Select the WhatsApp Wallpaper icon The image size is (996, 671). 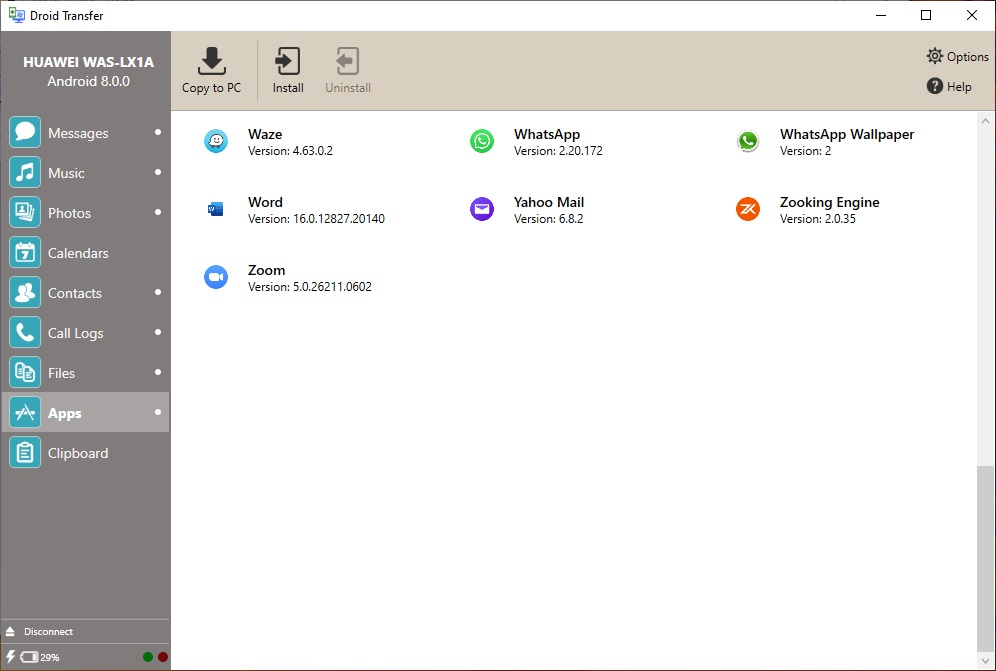748,141
